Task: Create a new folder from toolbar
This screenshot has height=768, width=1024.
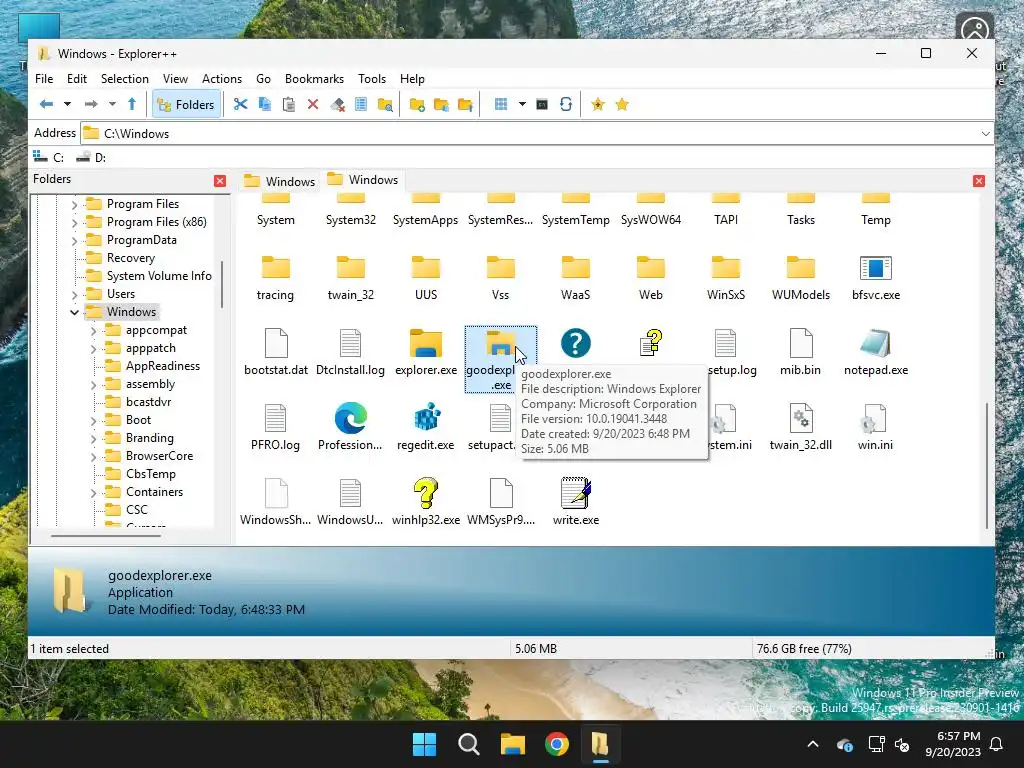Action: 417,104
